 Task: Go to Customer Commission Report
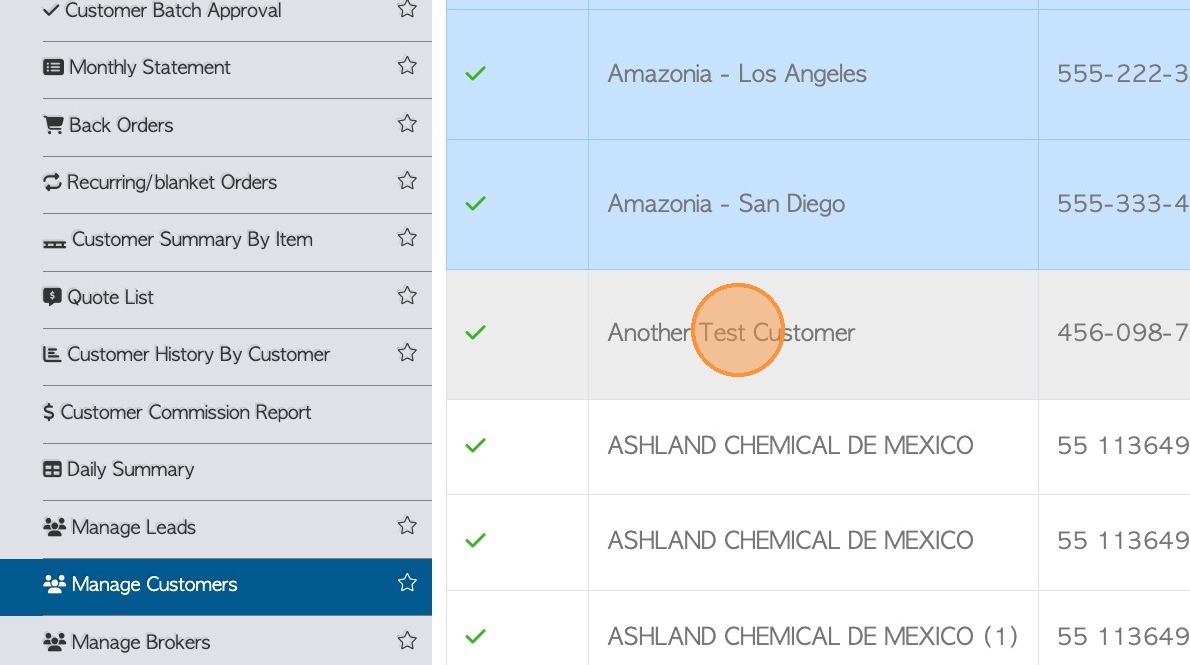[x=186, y=412]
